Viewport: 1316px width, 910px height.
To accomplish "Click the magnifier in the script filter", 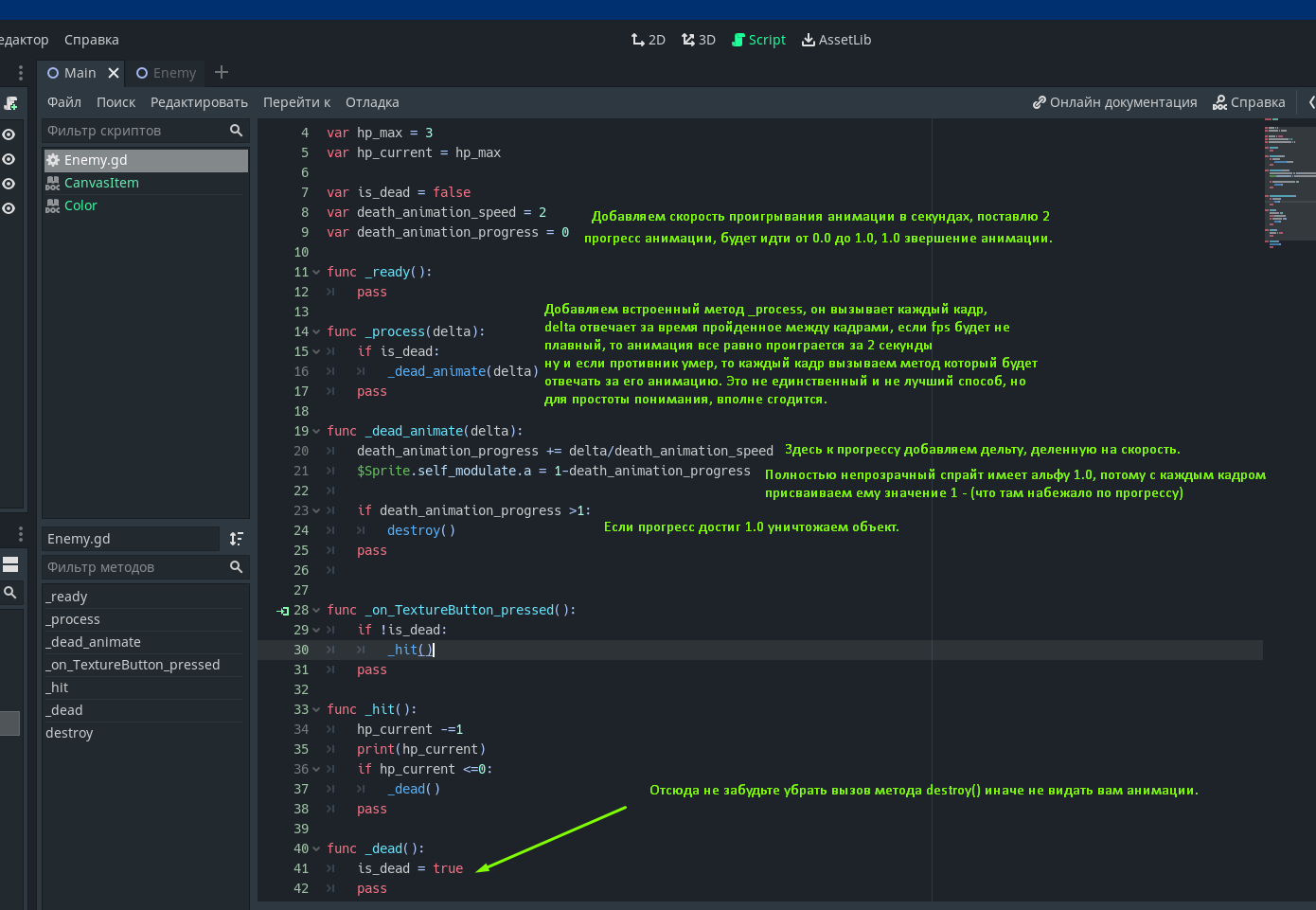I will (236, 131).
